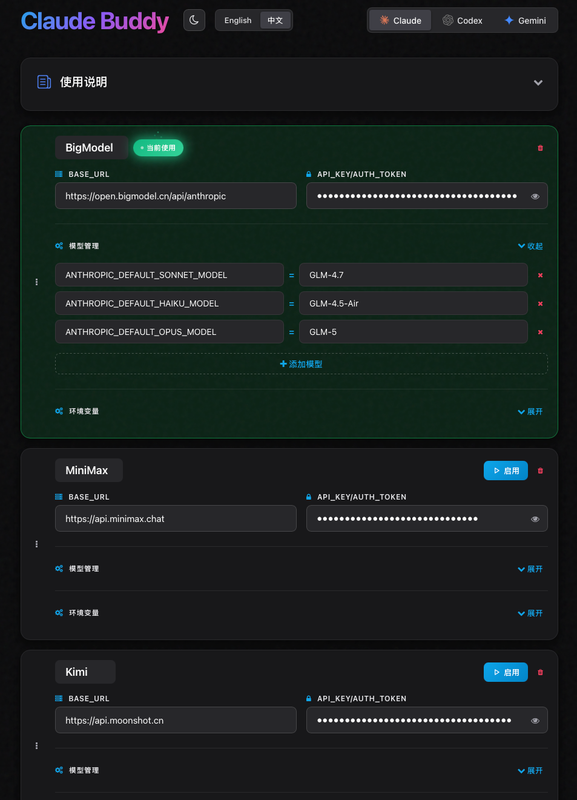Click the Kimi BASE_URL input
Viewport: 577px width, 800px height.
click(x=175, y=720)
